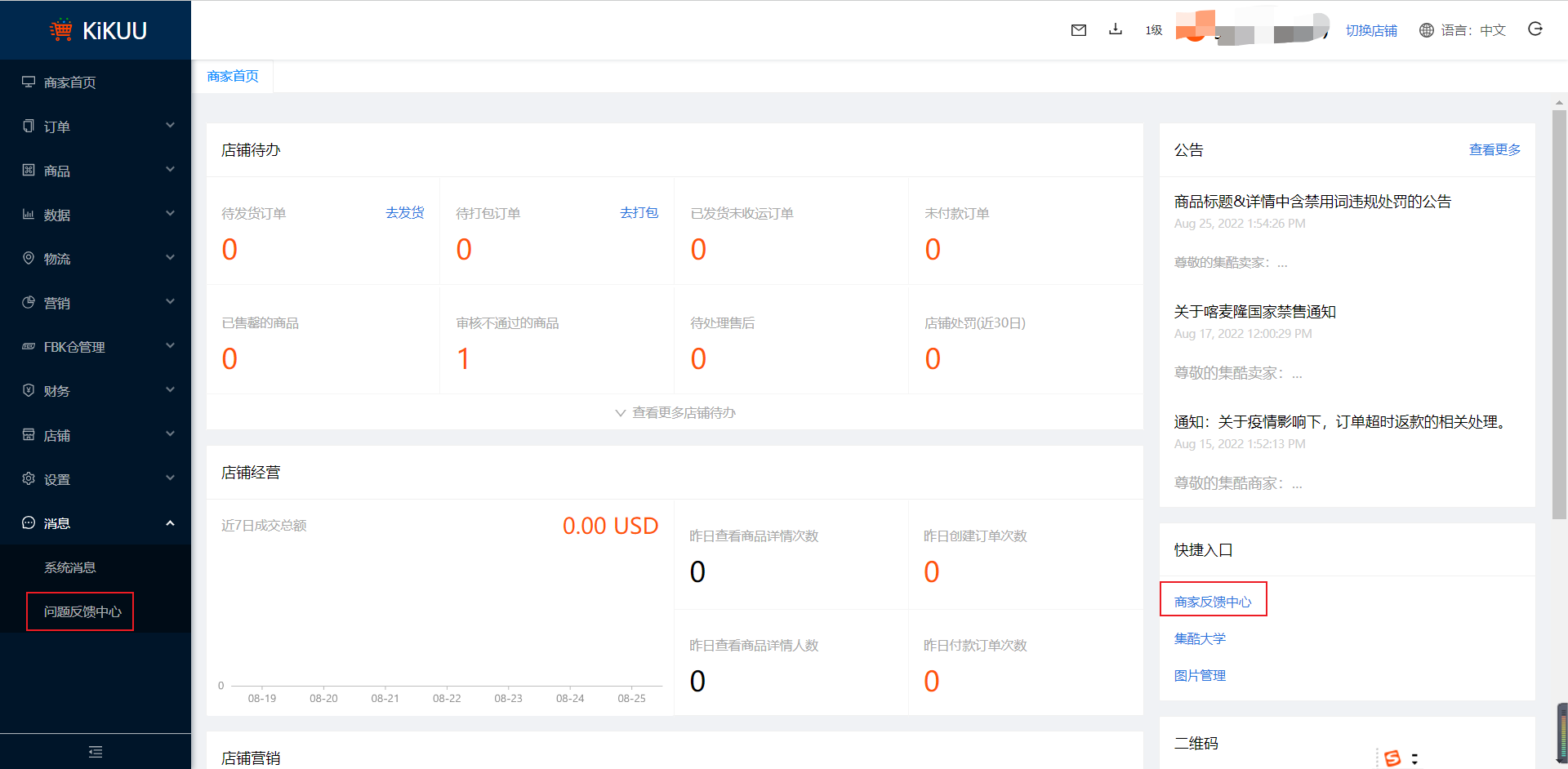The height and width of the screenshot is (769, 1568).
Task: Click the 物流 location pin icon
Action: [x=29, y=258]
